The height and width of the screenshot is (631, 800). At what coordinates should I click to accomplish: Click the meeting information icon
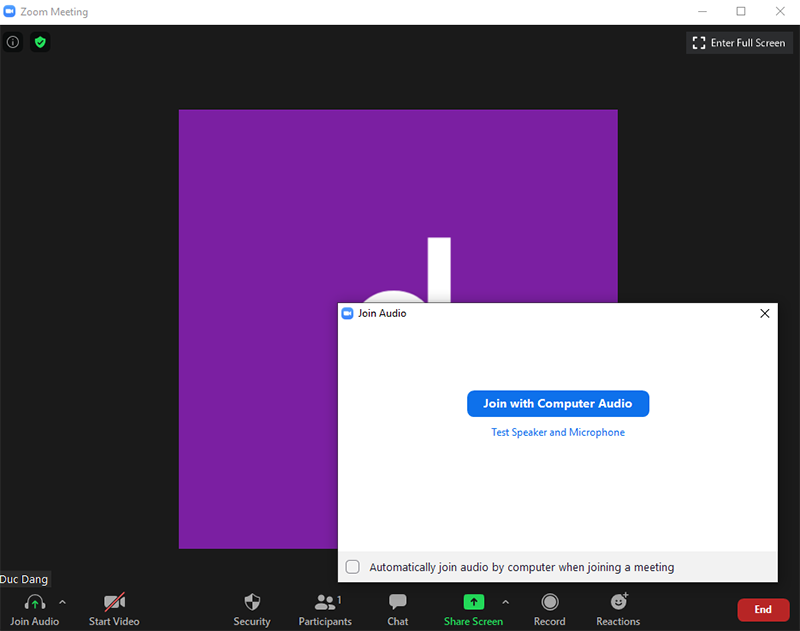coord(13,42)
